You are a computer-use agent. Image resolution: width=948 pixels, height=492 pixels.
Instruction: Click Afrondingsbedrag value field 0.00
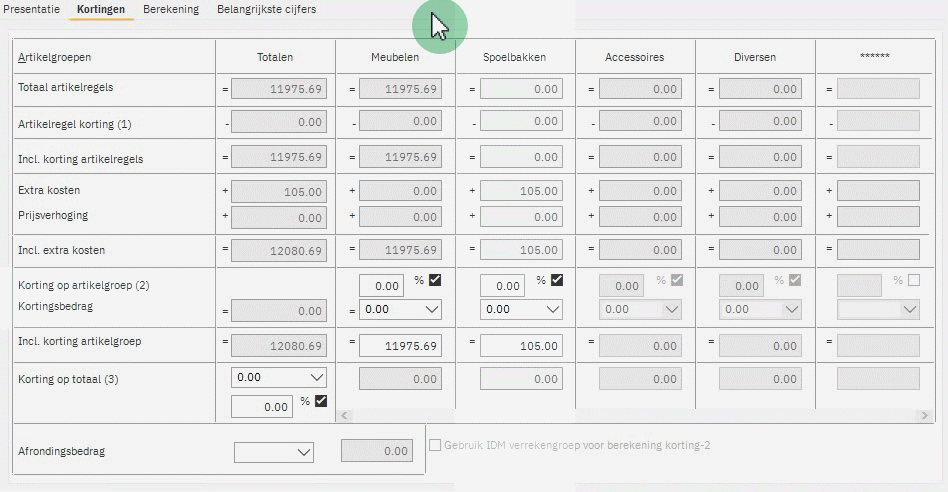tap(377, 451)
